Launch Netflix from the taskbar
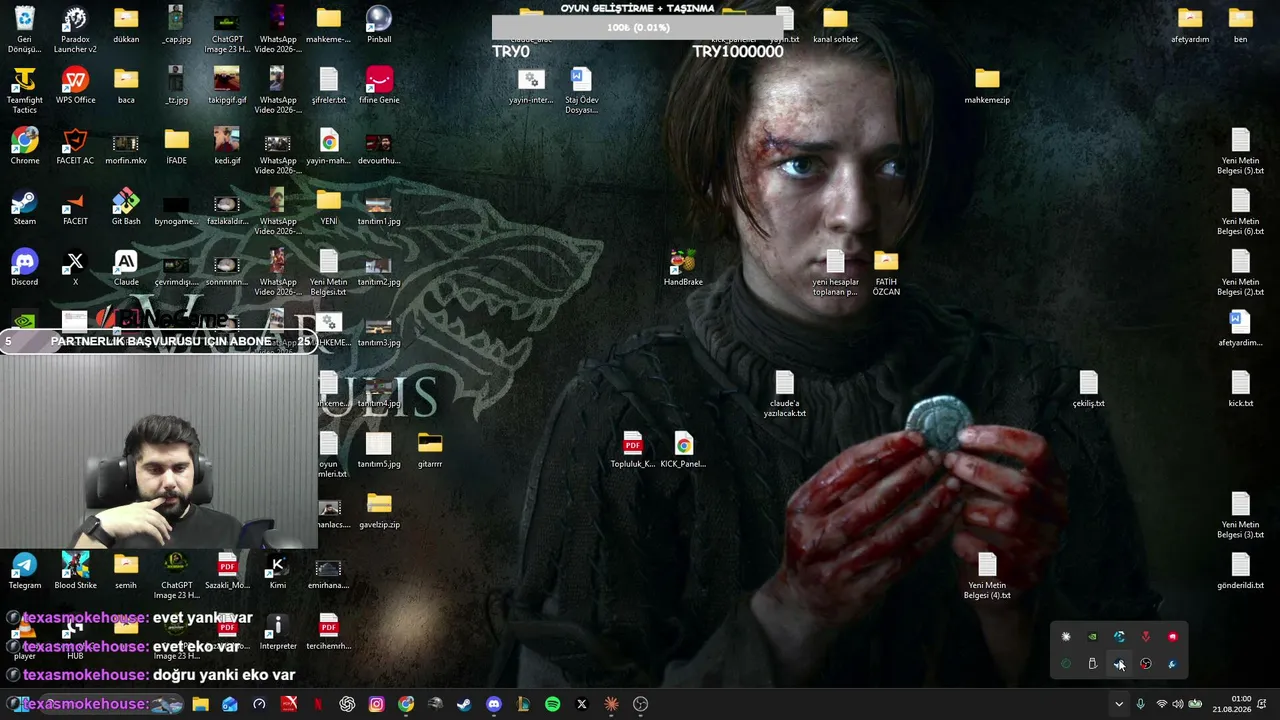The width and height of the screenshot is (1280, 720). 318,704
